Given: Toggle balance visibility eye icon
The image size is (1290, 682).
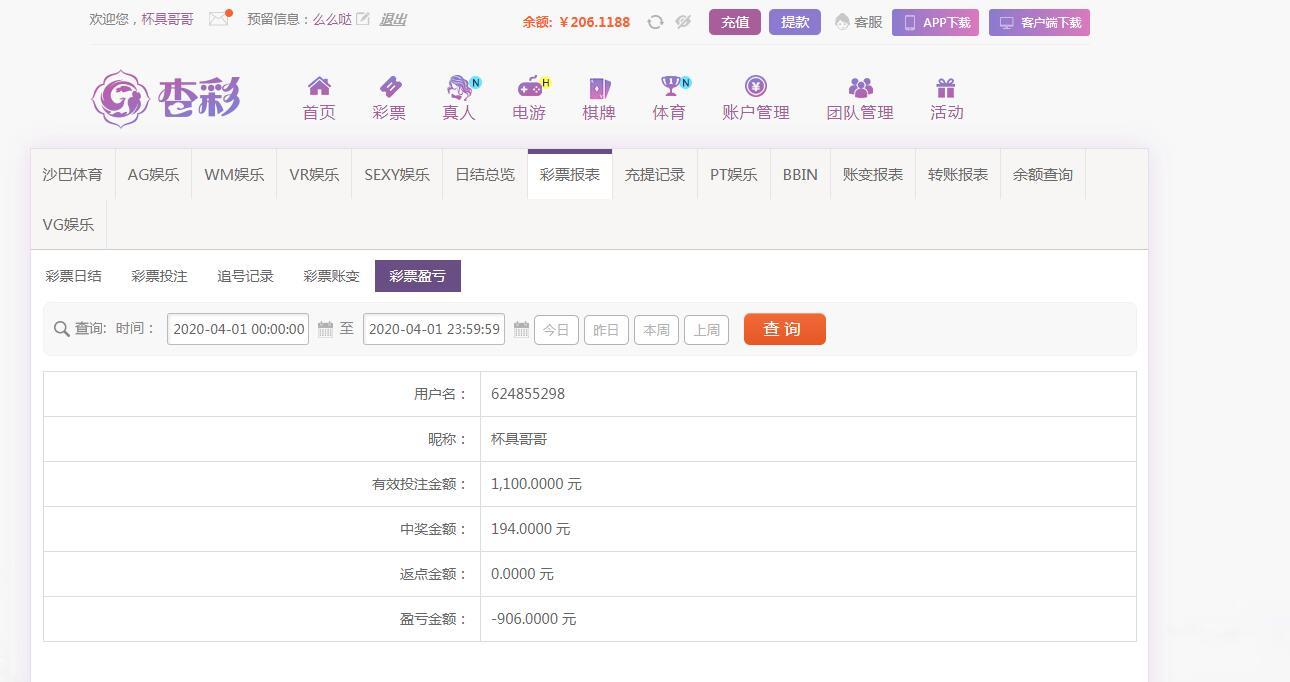Looking at the screenshot, I should click(x=683, y=22).
